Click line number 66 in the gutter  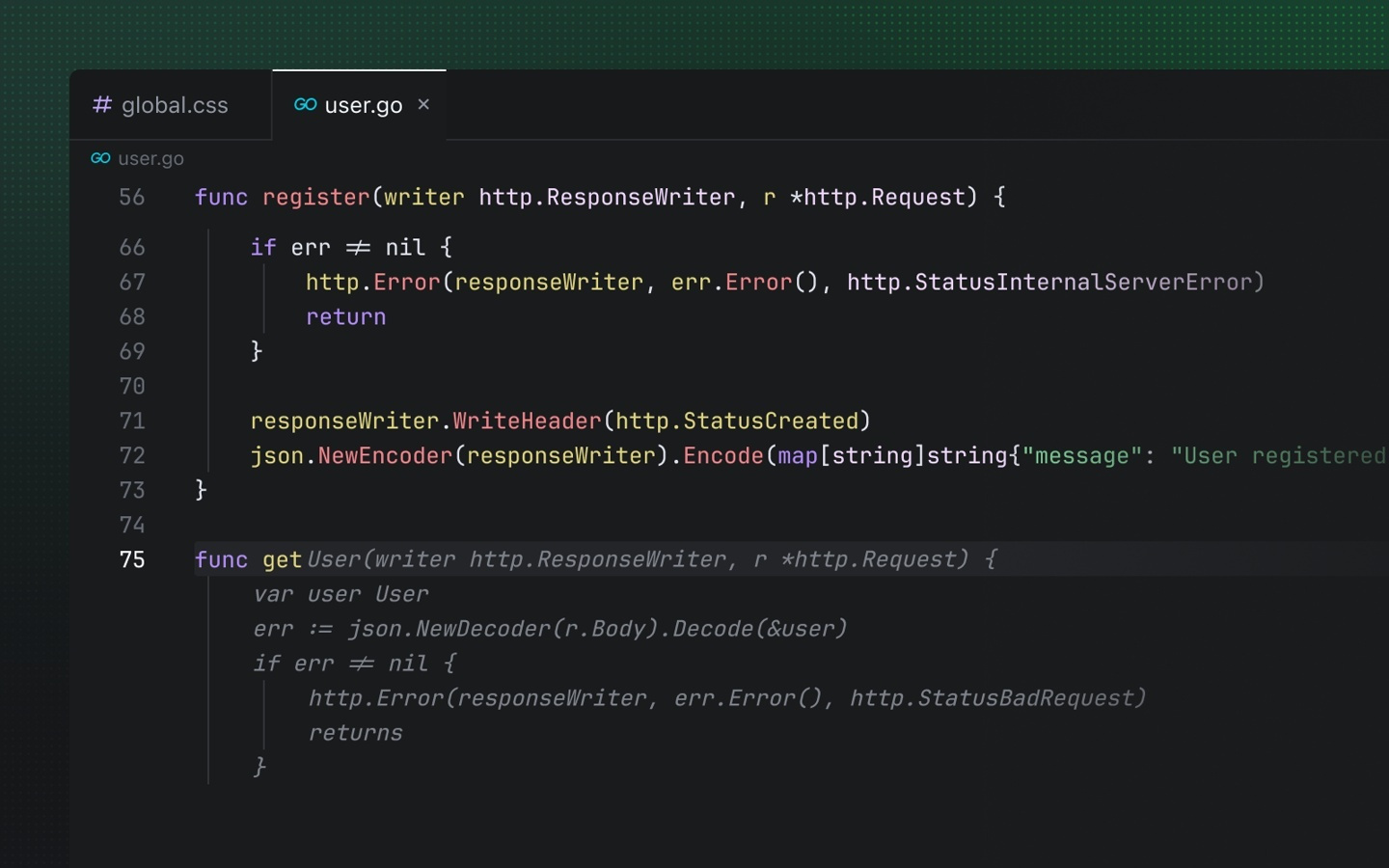tap(132, 248)
